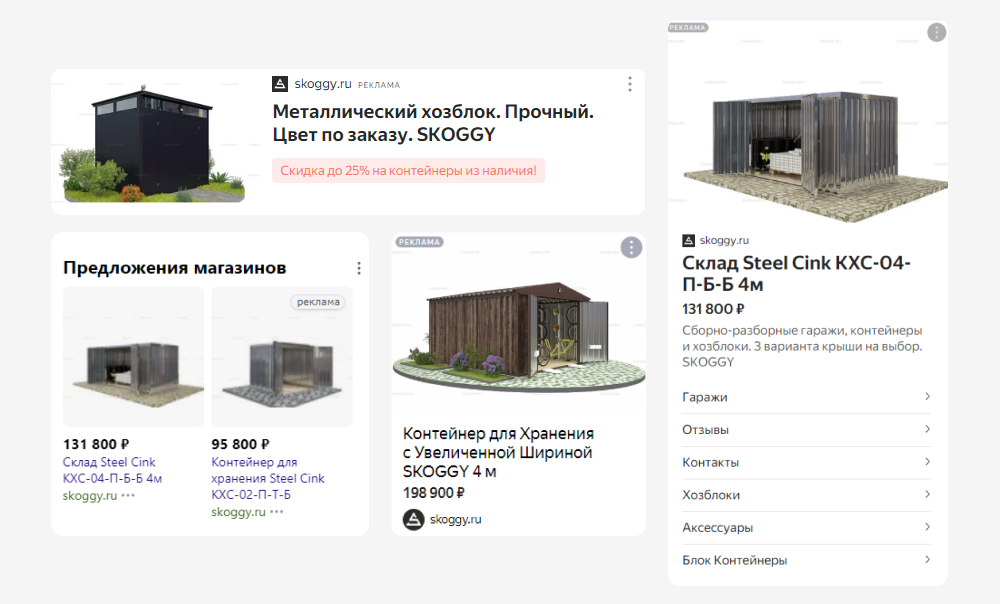Open ellipsis next to skoggy.ru under Контейнер для хранения
This screenshot has width=1000, height=604.
click(276, 512)
